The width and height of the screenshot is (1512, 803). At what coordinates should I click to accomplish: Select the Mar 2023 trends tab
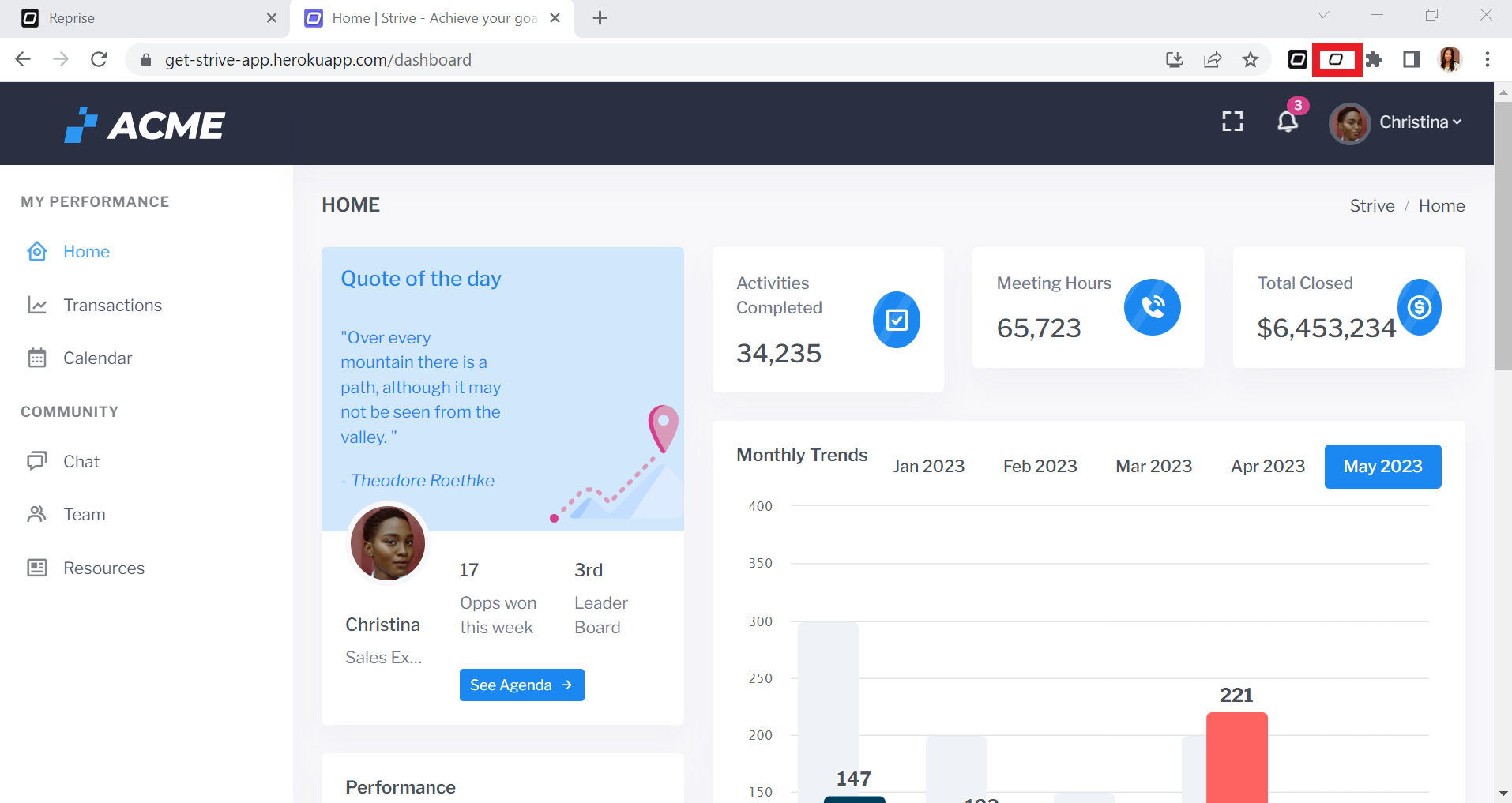(1153, 467)
